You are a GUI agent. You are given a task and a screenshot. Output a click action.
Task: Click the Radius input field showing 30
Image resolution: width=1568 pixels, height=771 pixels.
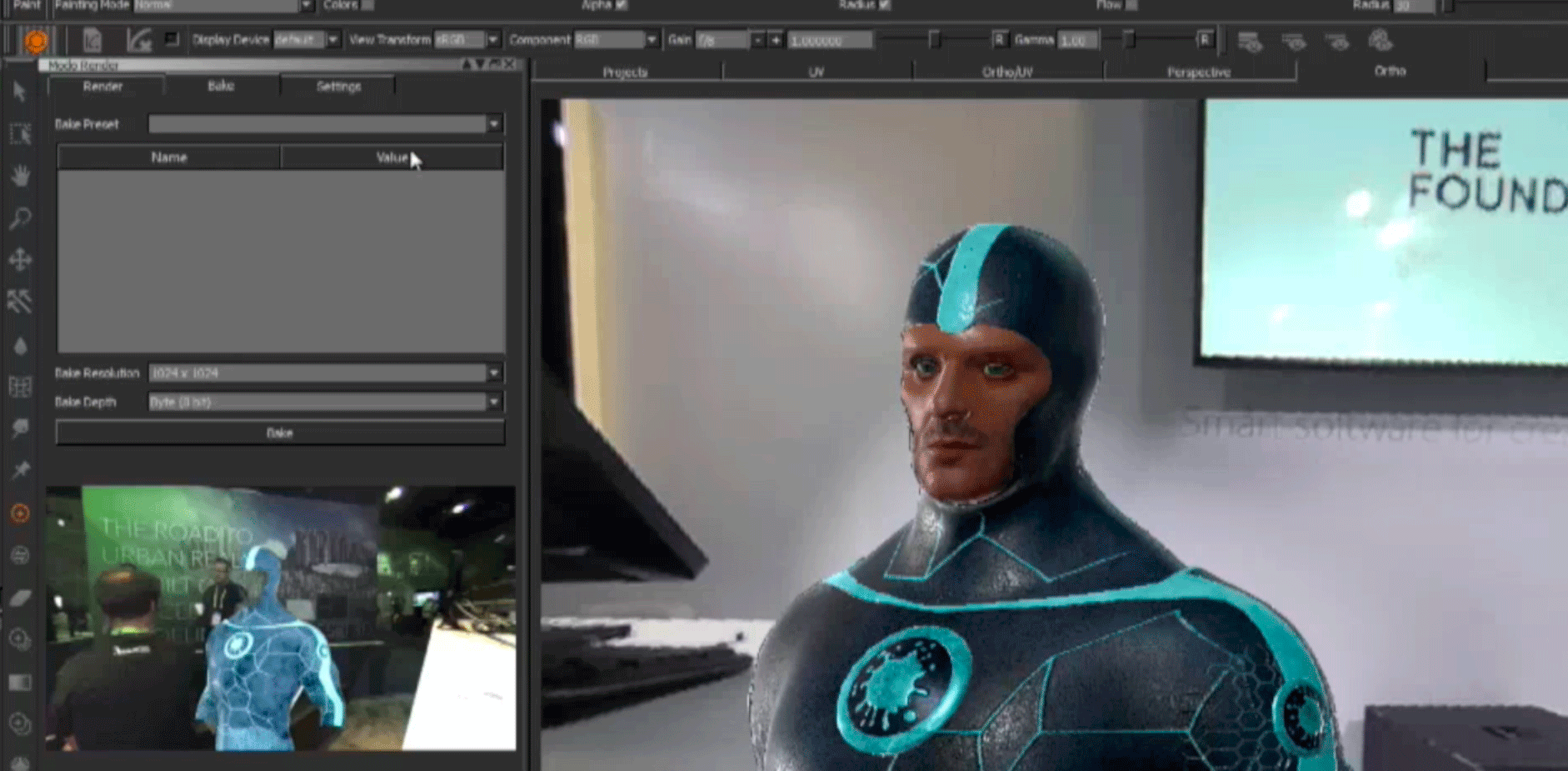tap(1414, 5)
